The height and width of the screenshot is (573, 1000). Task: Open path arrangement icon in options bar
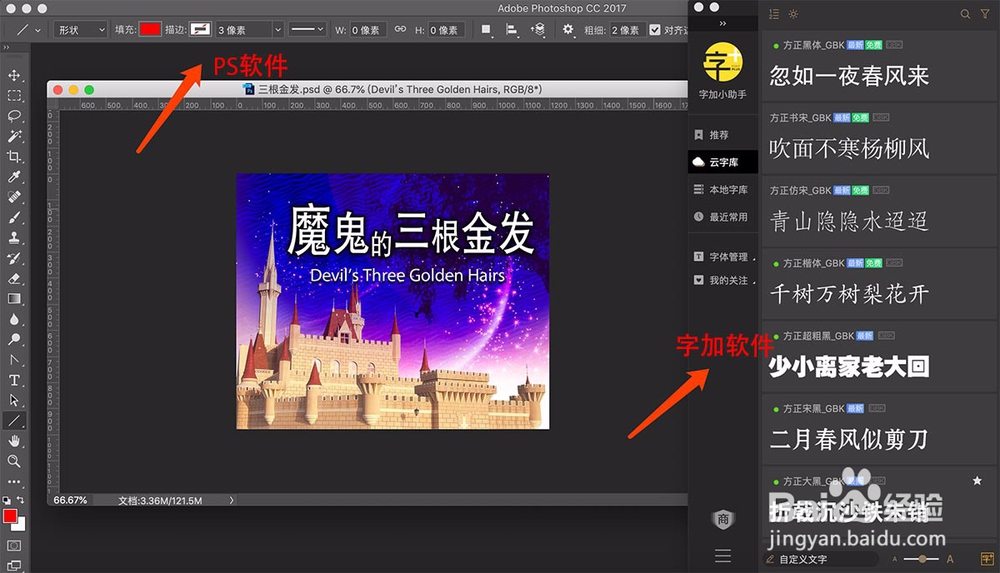pyautogui.click(x=538, y=29)
